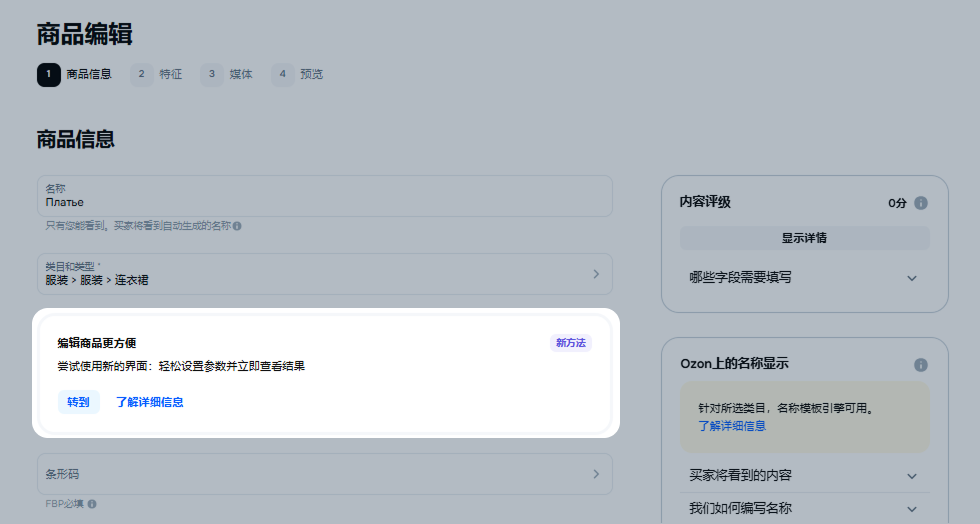The image size is (980, 524).
Task: Click the 0分 content rating score
Action: point(897,203)
